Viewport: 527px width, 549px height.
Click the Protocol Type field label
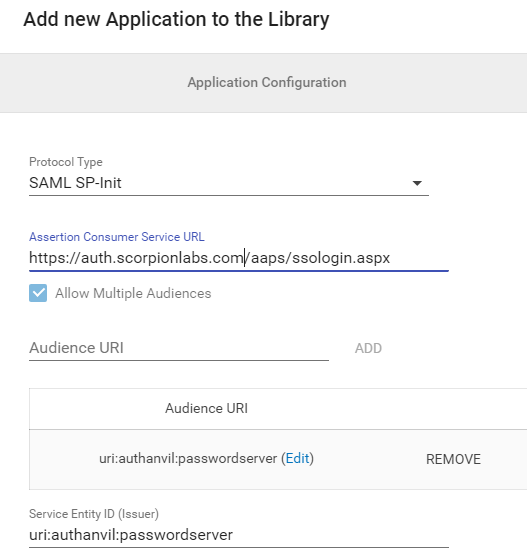(x=66, y=162)
